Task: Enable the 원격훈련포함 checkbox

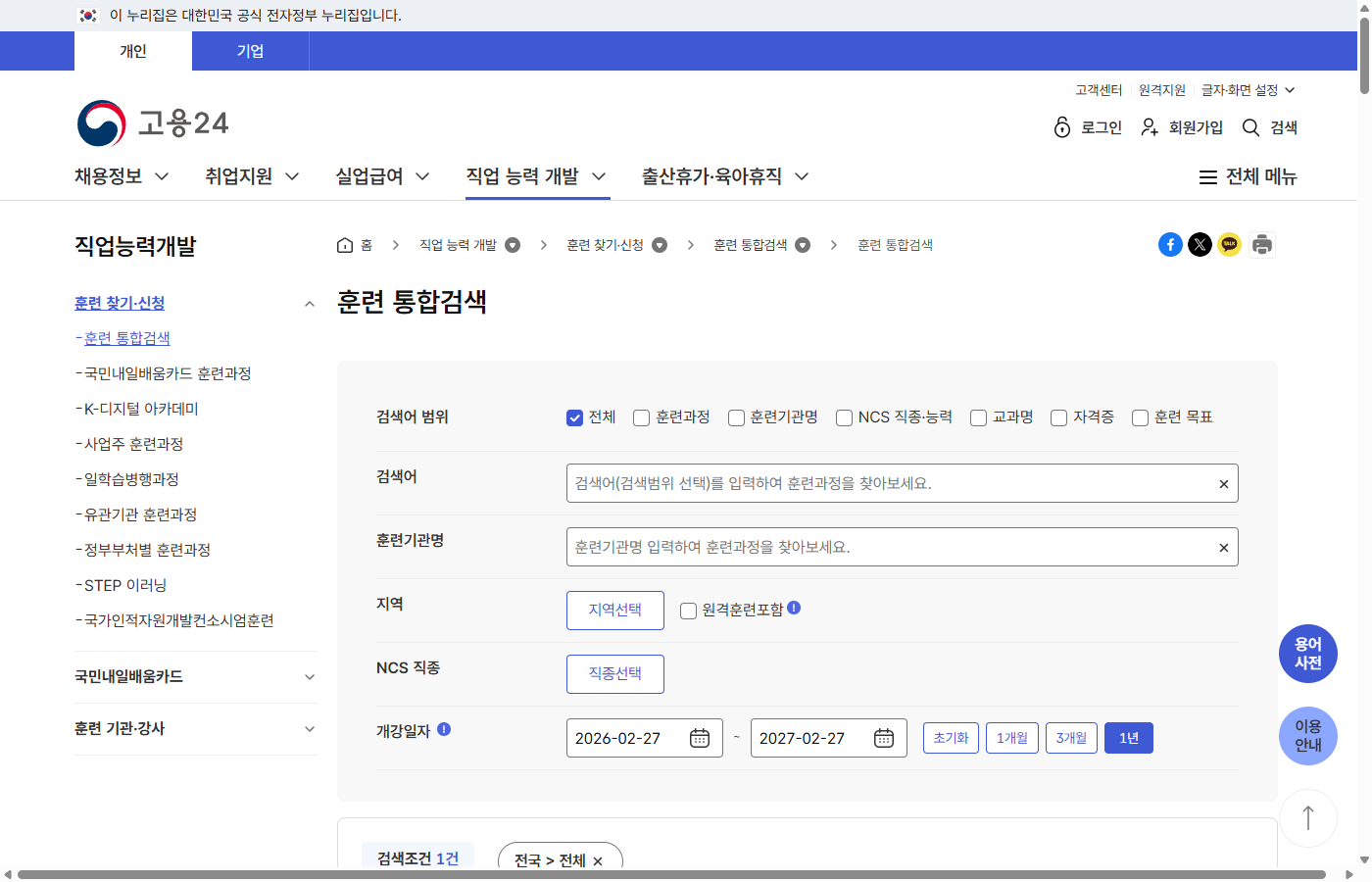Action: coord(688,611)
